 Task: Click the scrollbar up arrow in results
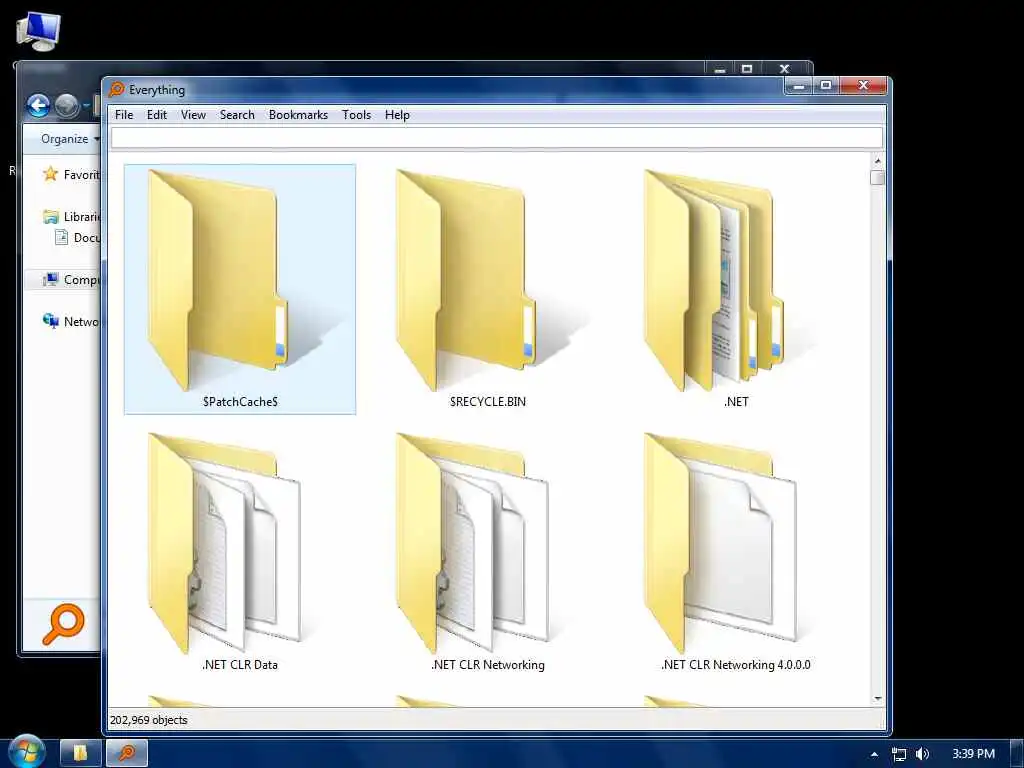pyautogui.click(x=878, y=161)
